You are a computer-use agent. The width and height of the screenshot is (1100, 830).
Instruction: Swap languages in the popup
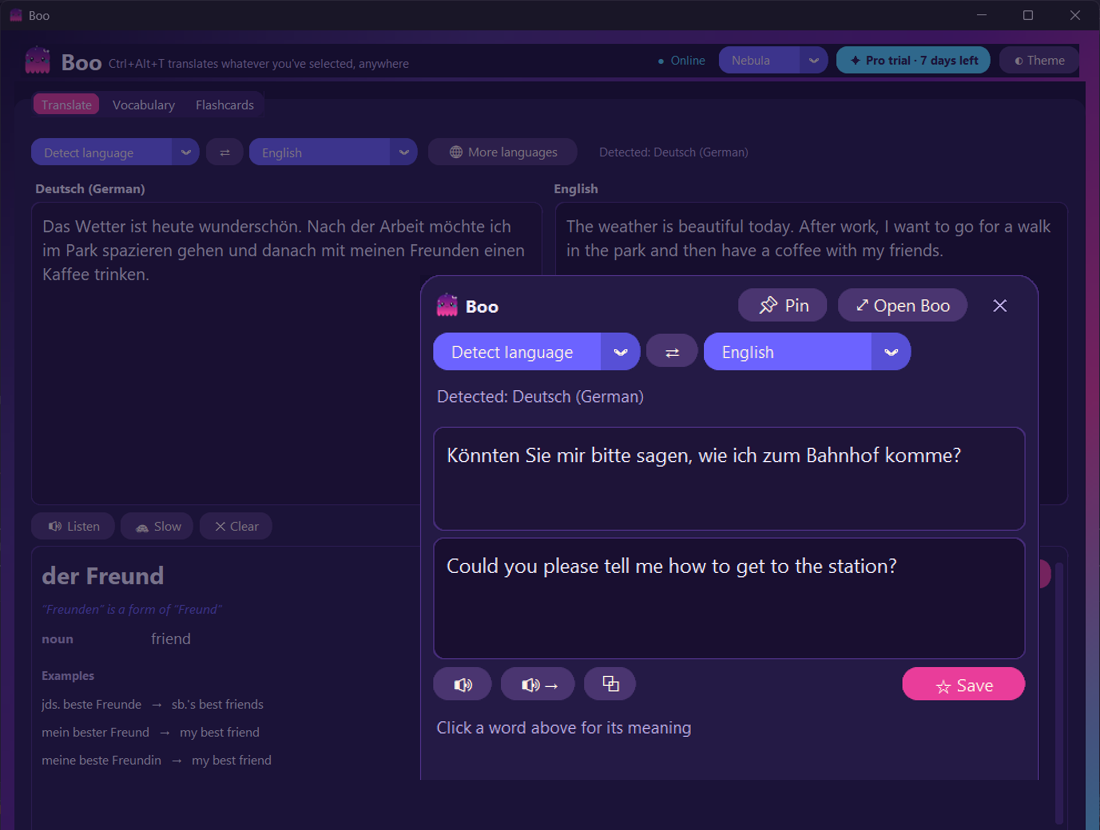pyautogui.click(x=671, y=352)
